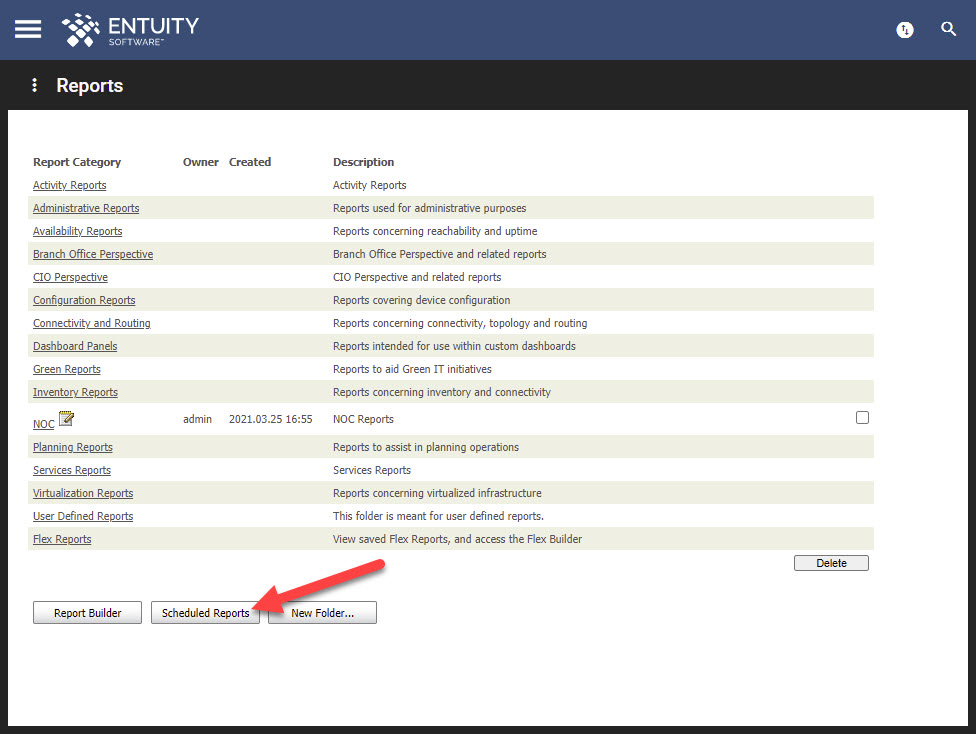This screenshot has width=976, height=734.
Task: Open Scheduled Reports button
Action: (205, 613)
